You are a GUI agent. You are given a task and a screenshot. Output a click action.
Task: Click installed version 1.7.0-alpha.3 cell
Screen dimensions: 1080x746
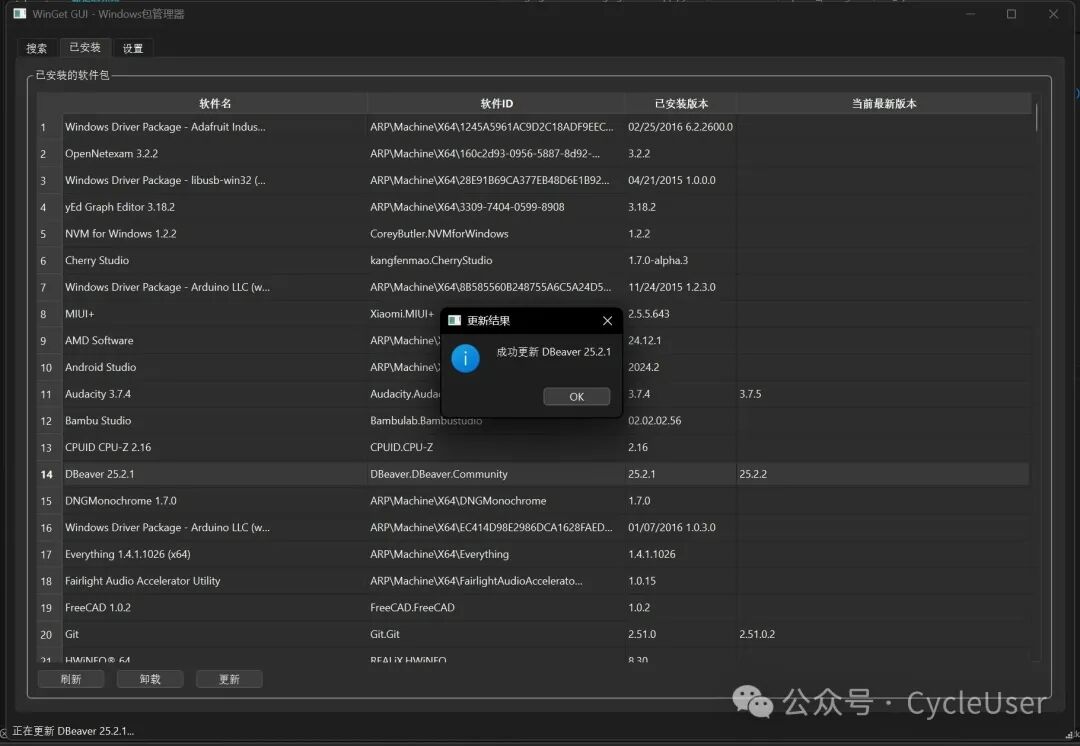tap(681, 260)
